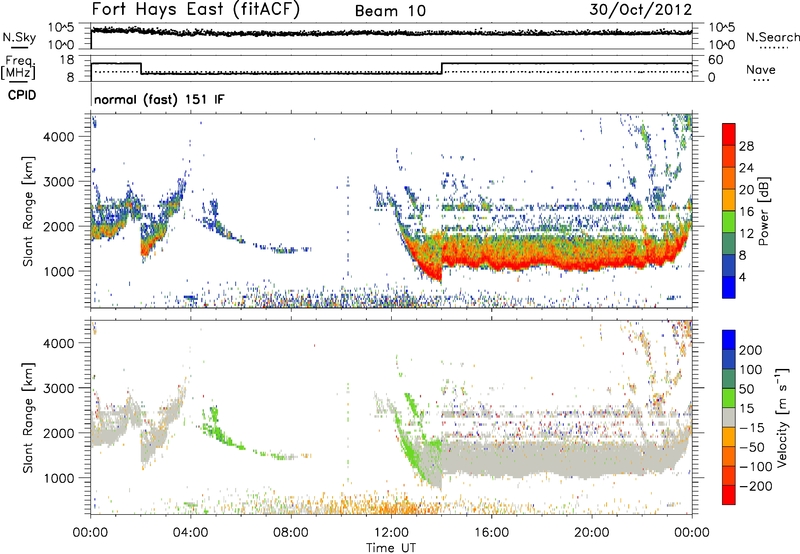Click the 'Fort Hays East (fitACF)' title
This screenshot has height=554, width=800.
coord(196,9)
